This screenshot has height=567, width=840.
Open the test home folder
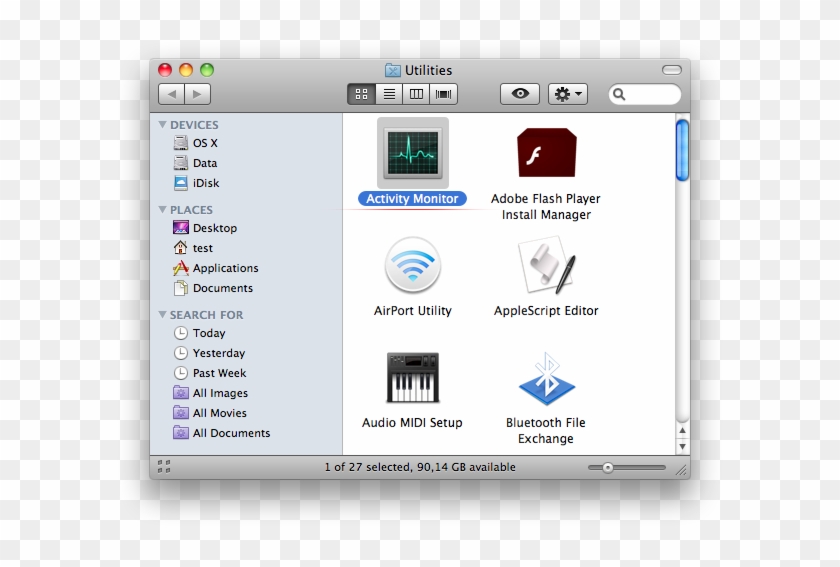click(x=193, y=248)
